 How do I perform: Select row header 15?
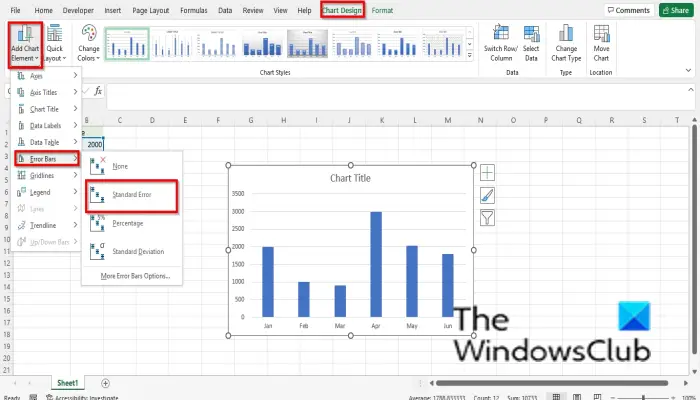click(7, 299)
